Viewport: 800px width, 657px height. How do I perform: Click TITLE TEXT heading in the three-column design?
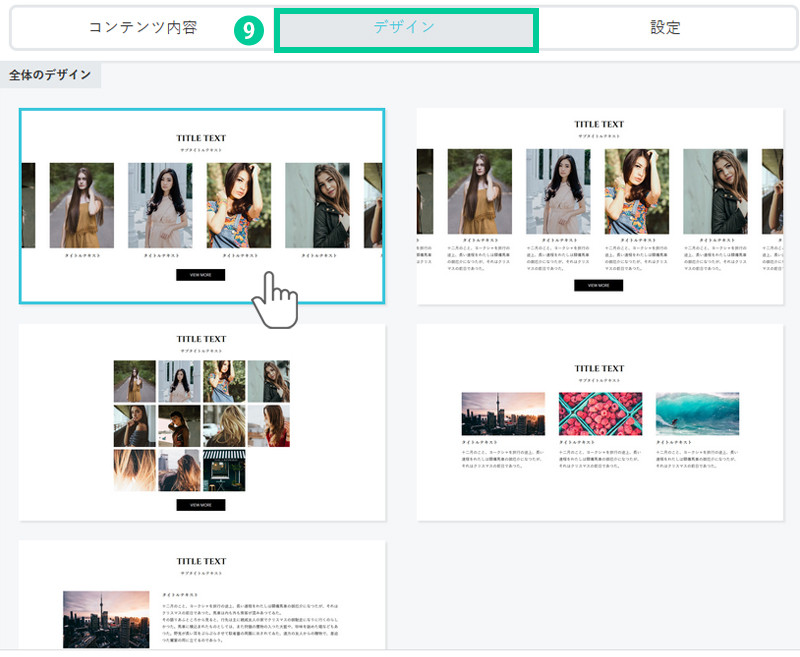[599, 368]
